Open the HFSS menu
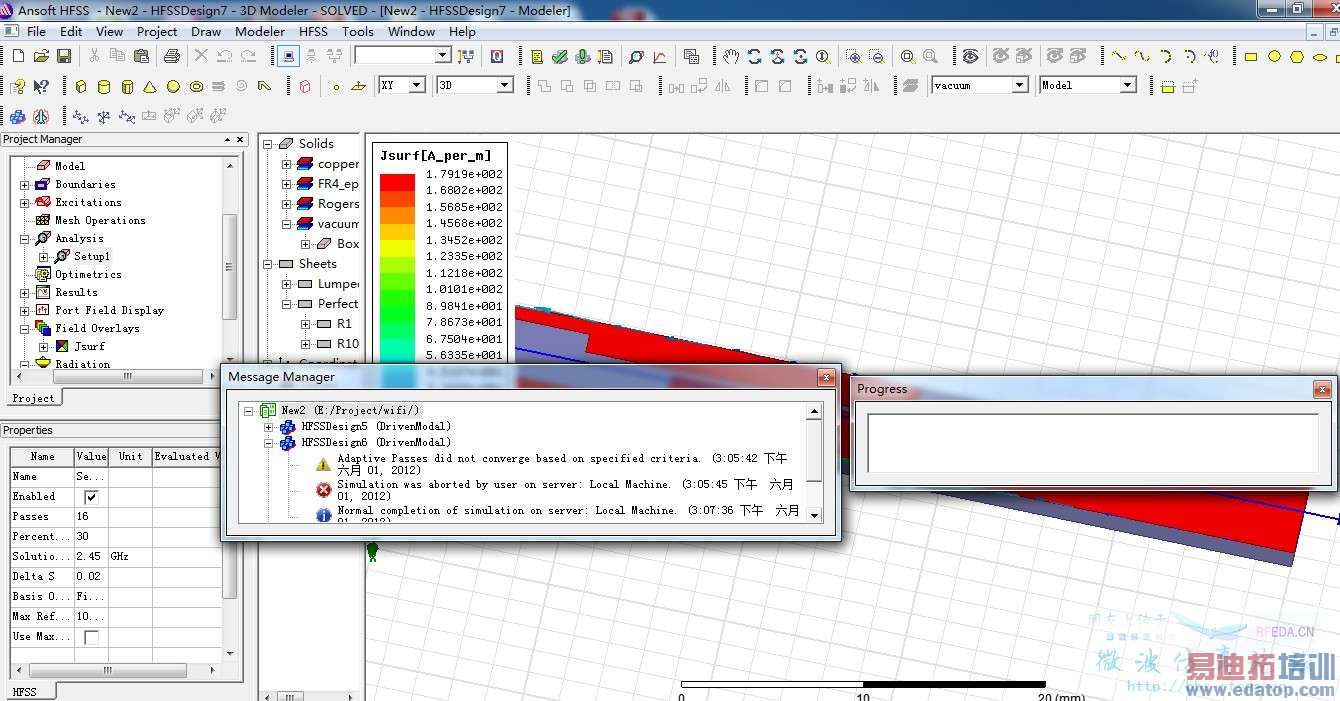Screen dimensions: 1340x701 click(313, 31)
